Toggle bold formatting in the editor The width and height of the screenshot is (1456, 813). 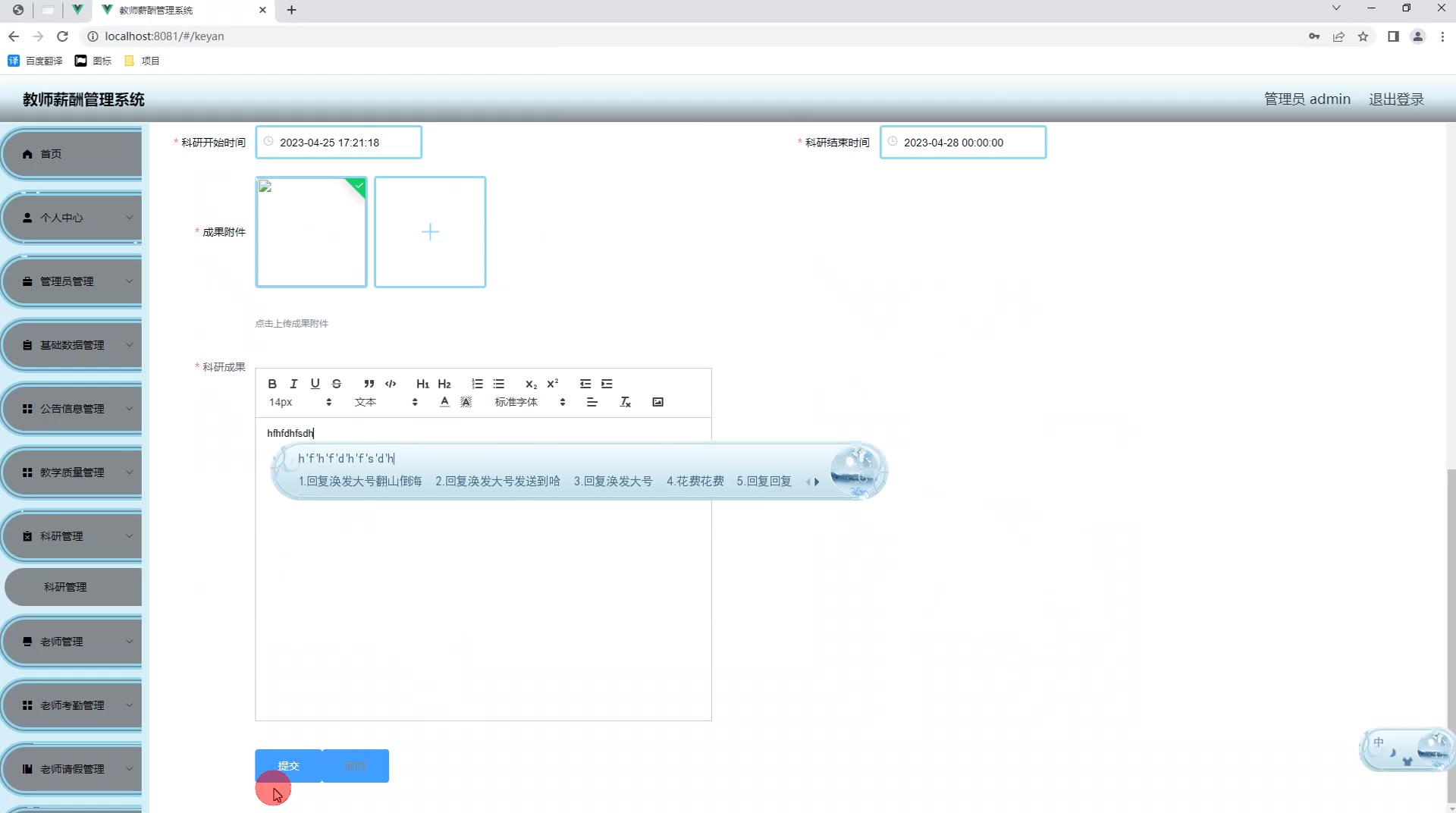pos(272,384)
